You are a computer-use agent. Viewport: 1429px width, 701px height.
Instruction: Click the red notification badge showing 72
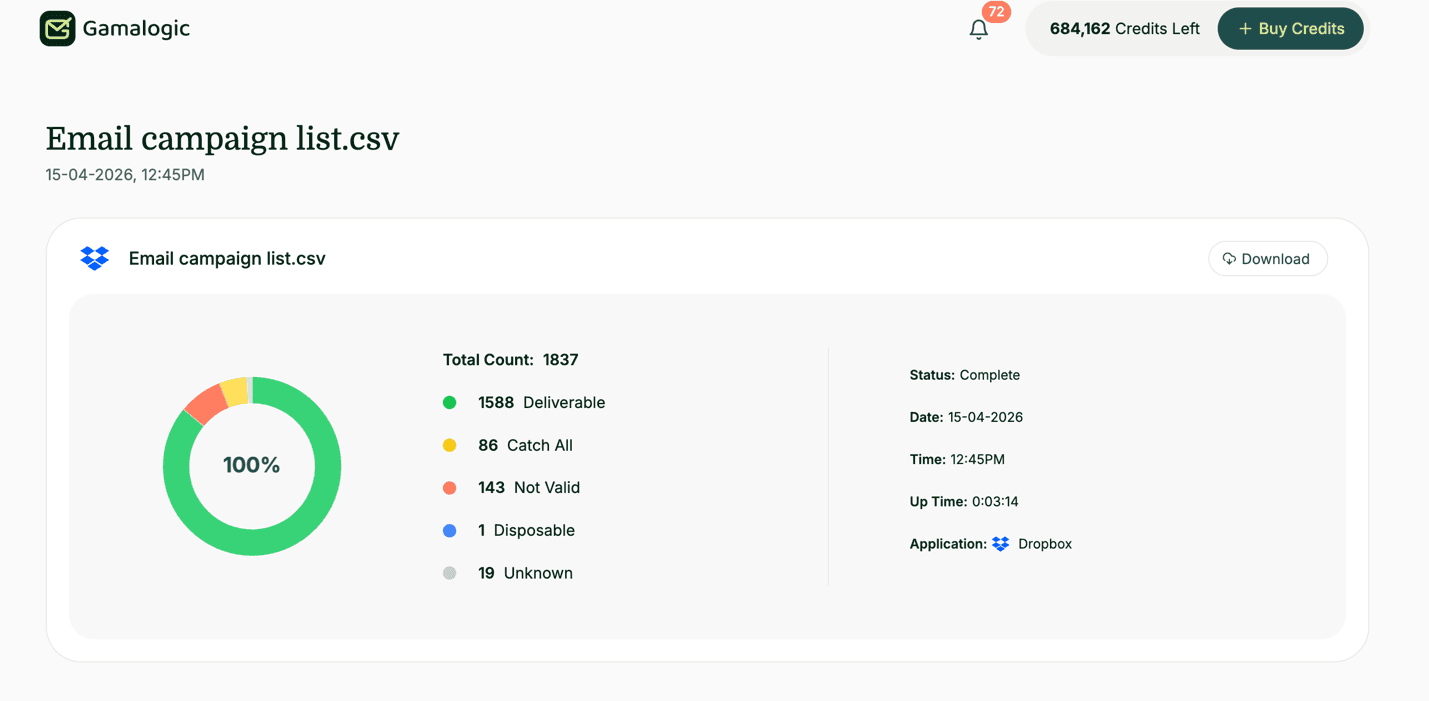click(x=996, y=12)
